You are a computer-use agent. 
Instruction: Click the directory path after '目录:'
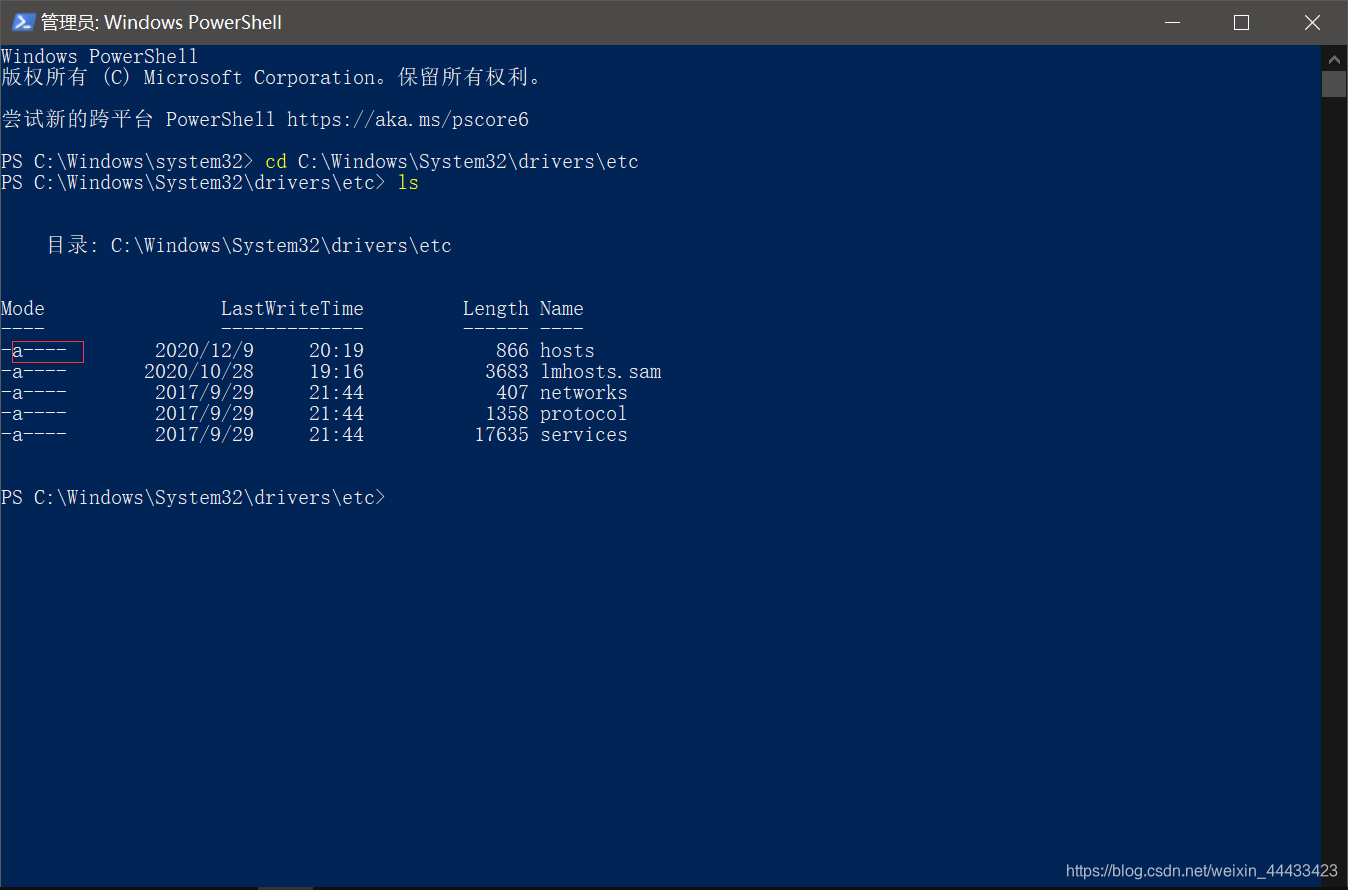[281, 246]
